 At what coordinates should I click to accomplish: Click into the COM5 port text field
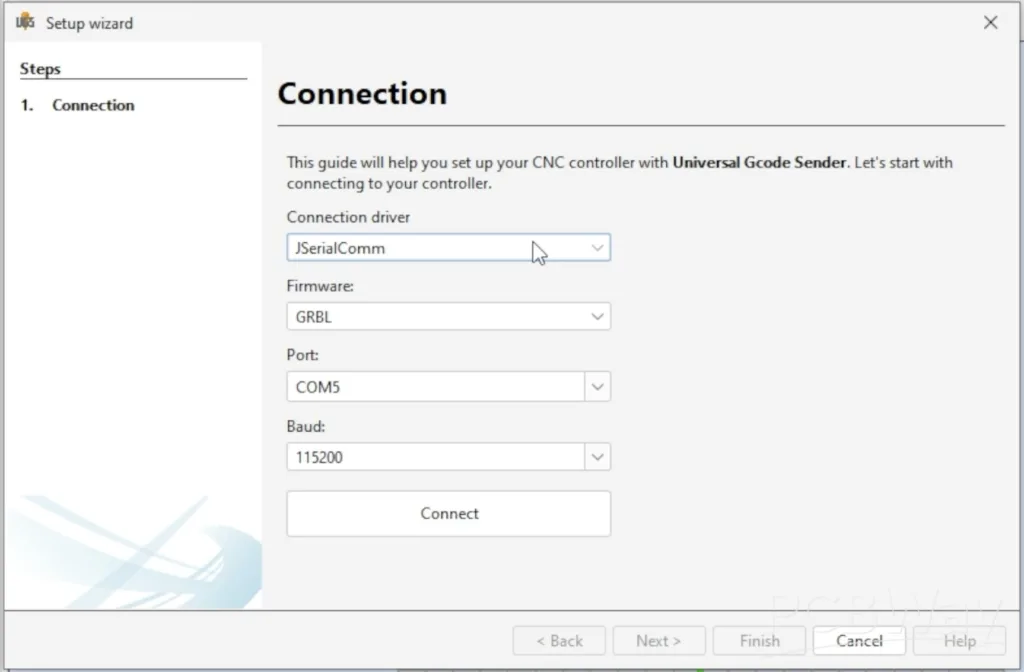tap(435, 387)
